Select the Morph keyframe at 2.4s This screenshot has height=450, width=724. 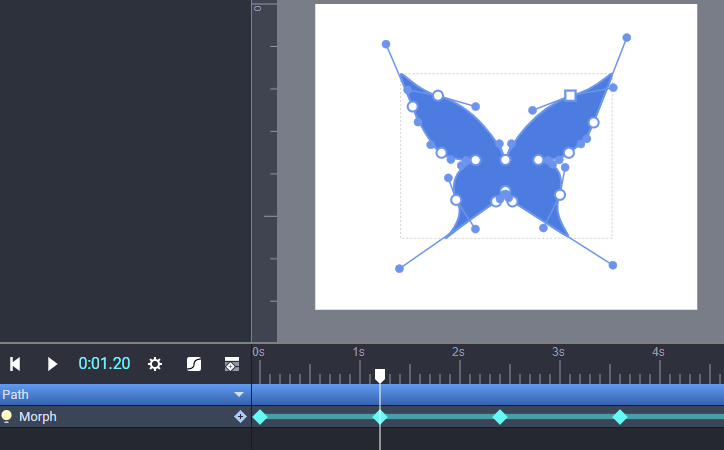500,417
